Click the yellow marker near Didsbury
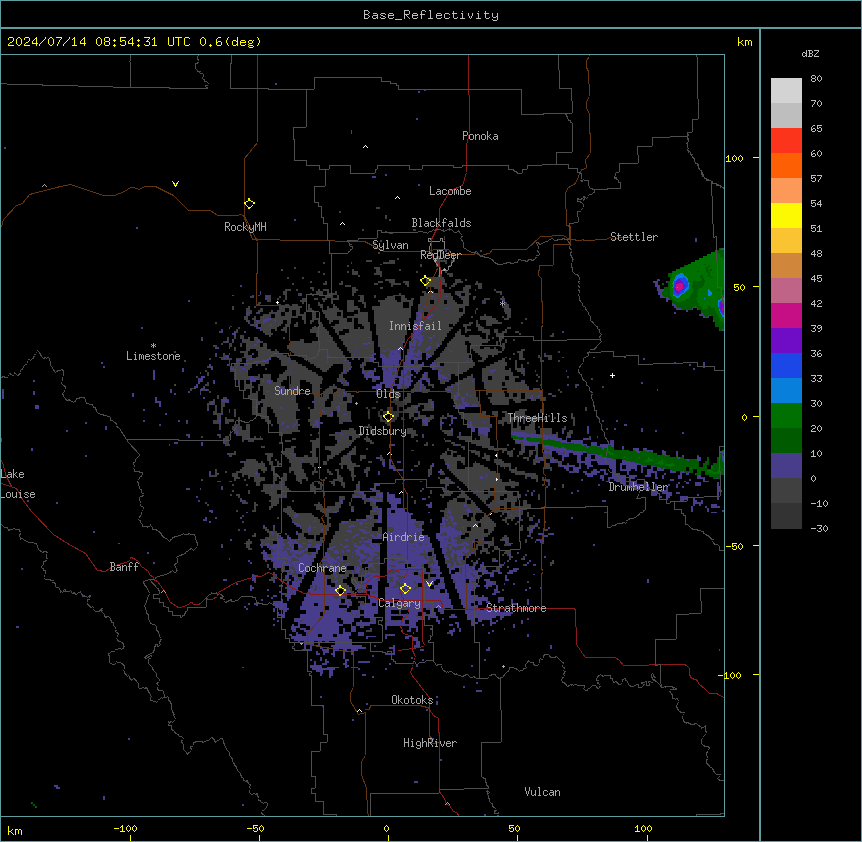 click(388, 417)
